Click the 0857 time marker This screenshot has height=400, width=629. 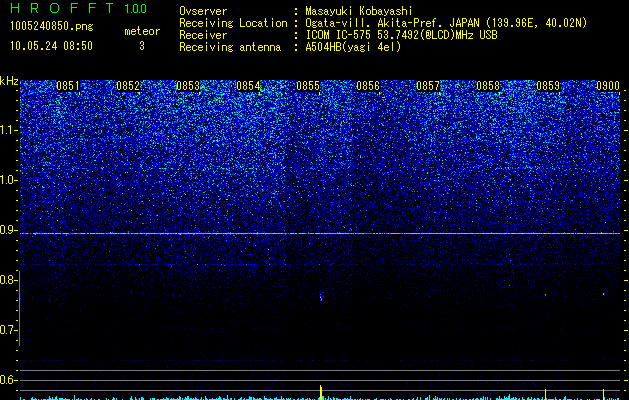[428, 86]
